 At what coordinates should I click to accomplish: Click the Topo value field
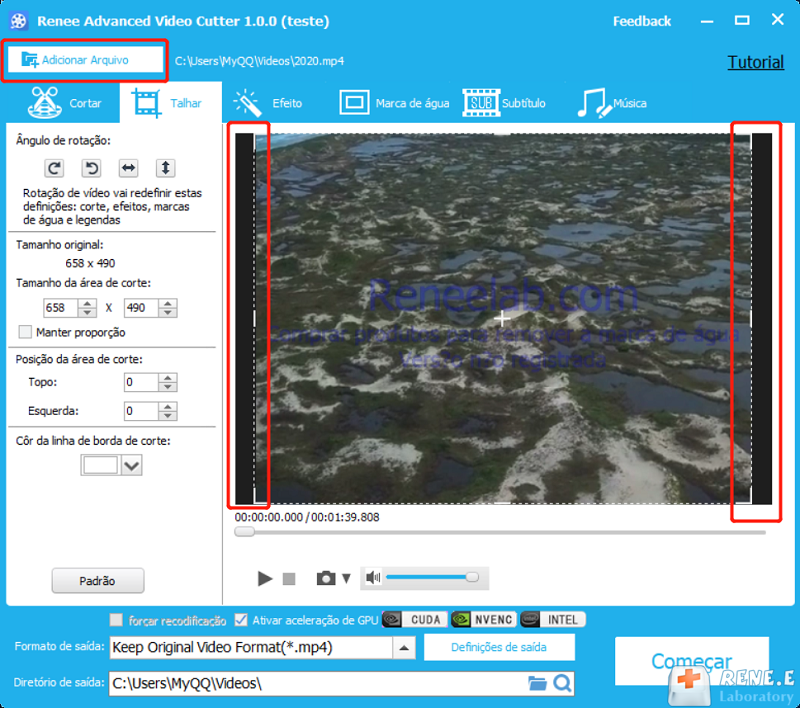click(x=141, y=382)
